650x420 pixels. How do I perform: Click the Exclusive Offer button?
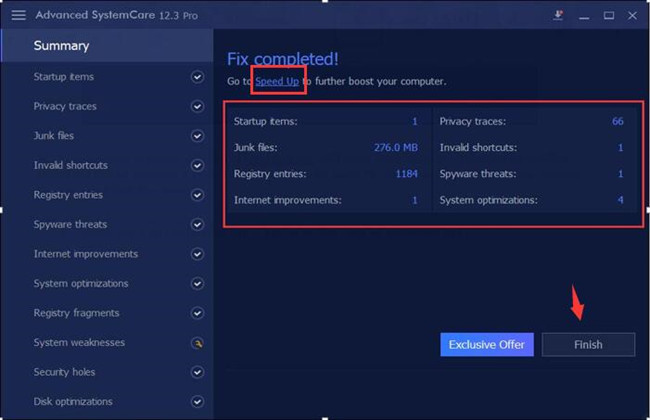(x=487, y=345)
